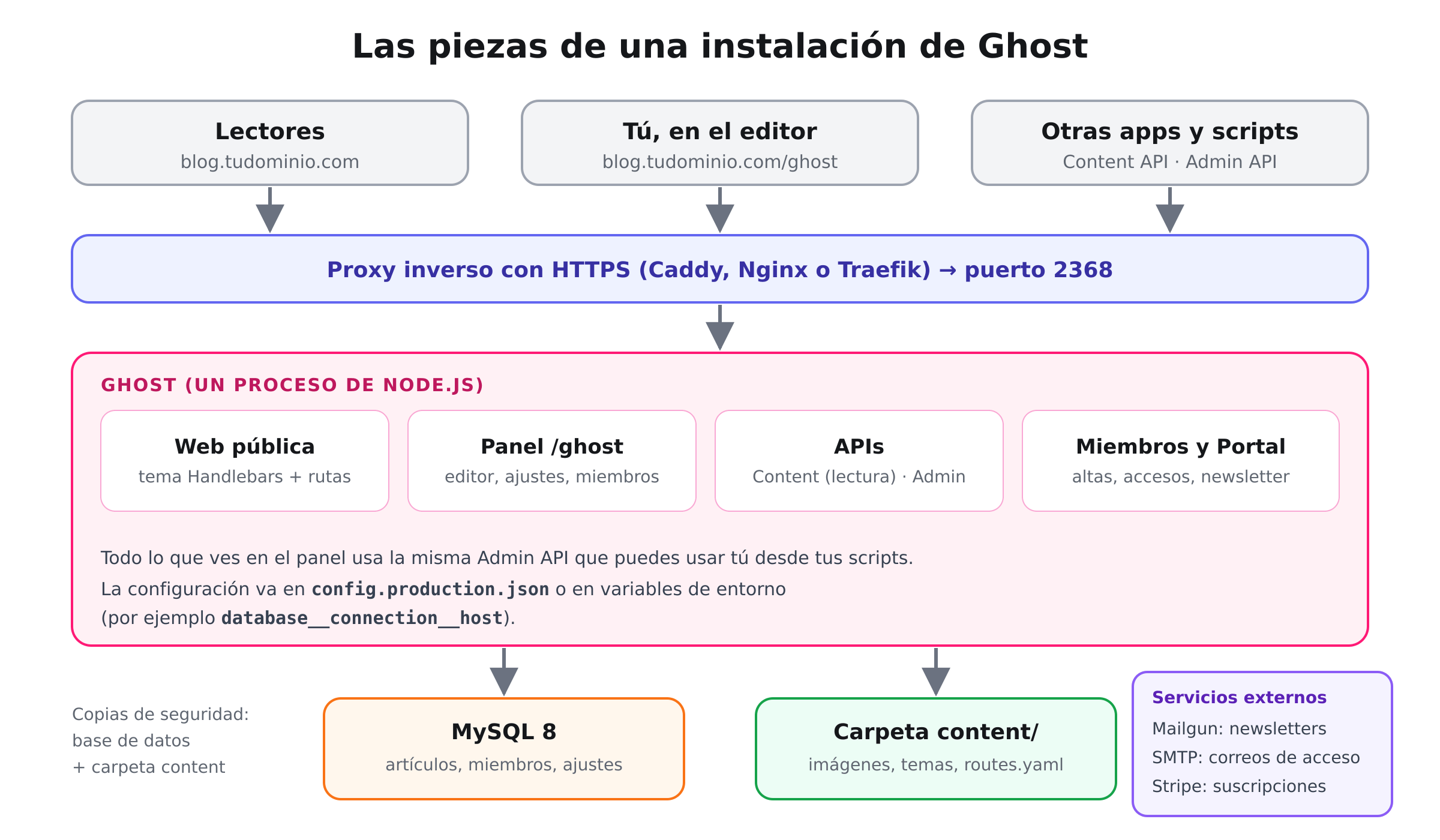The width and height of the screenshot is (1440, 840).
Task: Click the '+ carpeta content' line
Action: (x=149, y=767)
